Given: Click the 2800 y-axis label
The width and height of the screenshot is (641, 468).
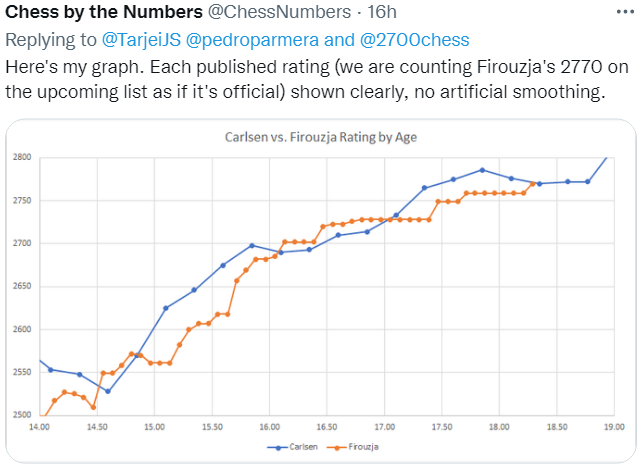Looking at the screenshot, I should coord(24,158).
